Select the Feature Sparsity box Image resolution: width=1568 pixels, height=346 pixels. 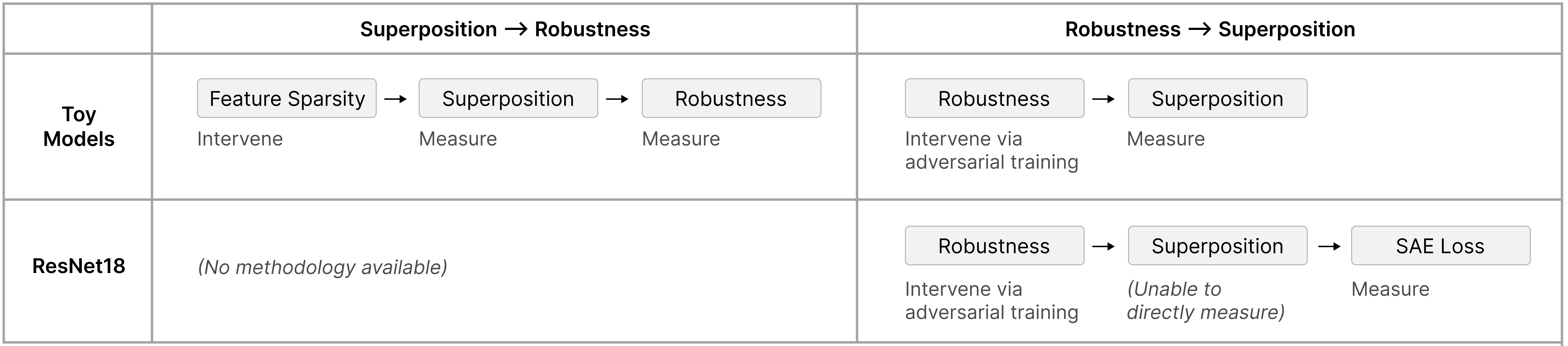pyautogui.click(x=287, y=98)
